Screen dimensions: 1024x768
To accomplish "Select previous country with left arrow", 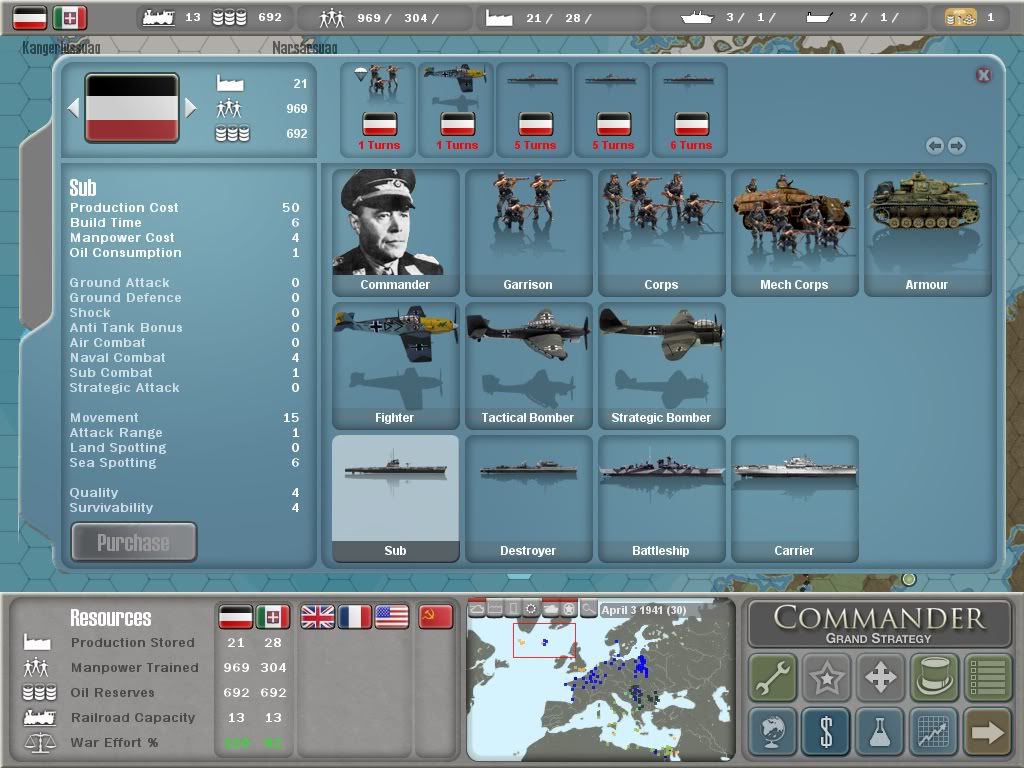I will pyautogui.click(x=73, y=108).
